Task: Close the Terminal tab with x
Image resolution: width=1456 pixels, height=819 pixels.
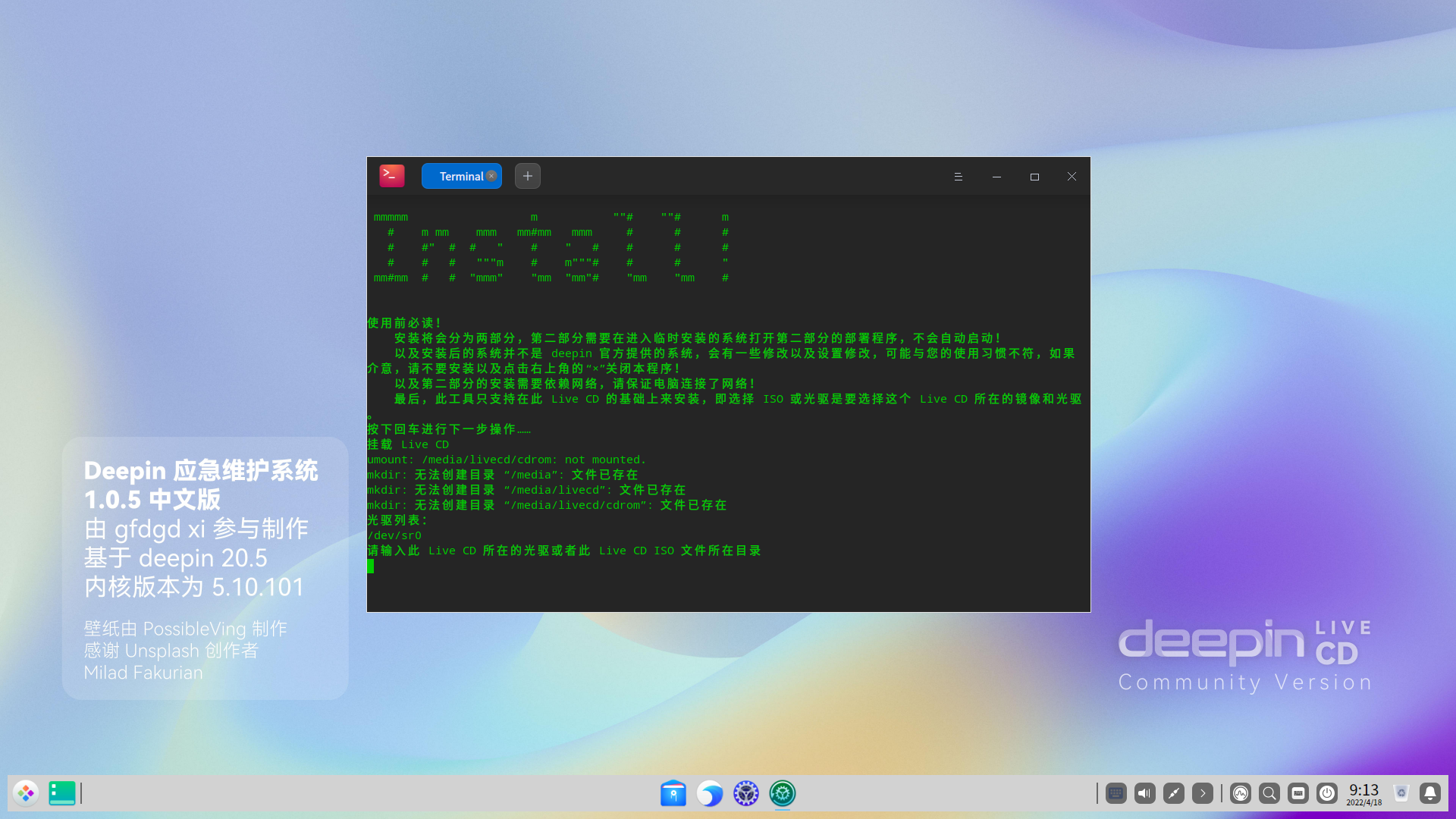Action: point(491,176)
